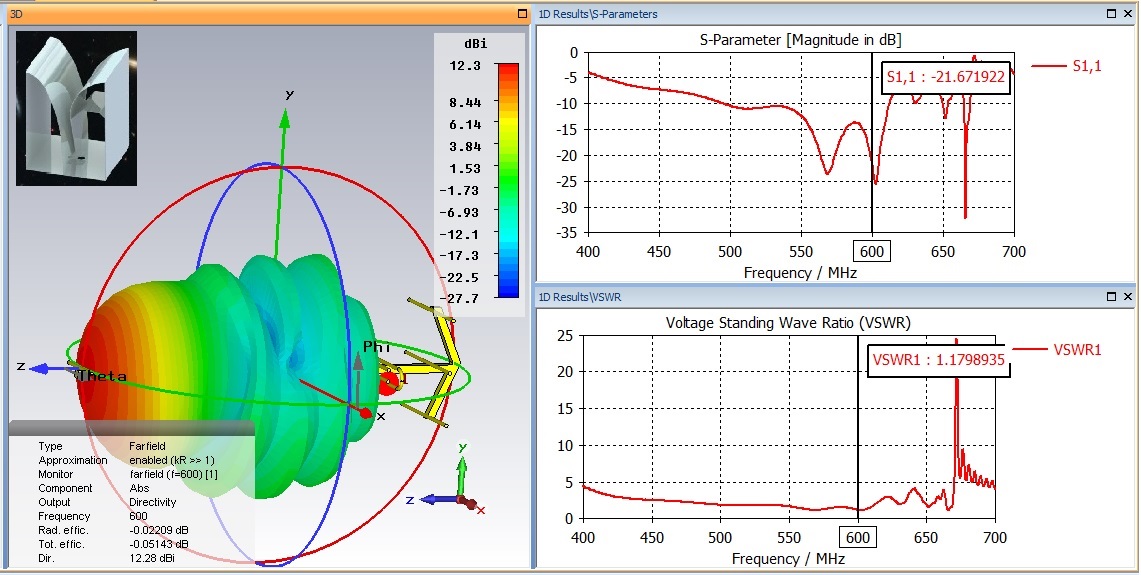
Task: Maximize the VSWR results panel
Action: coord(1112,297)
